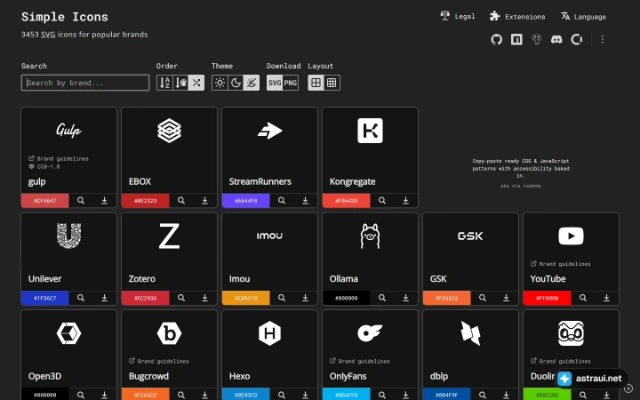Order icons alphabetically

tap(164, 83)
